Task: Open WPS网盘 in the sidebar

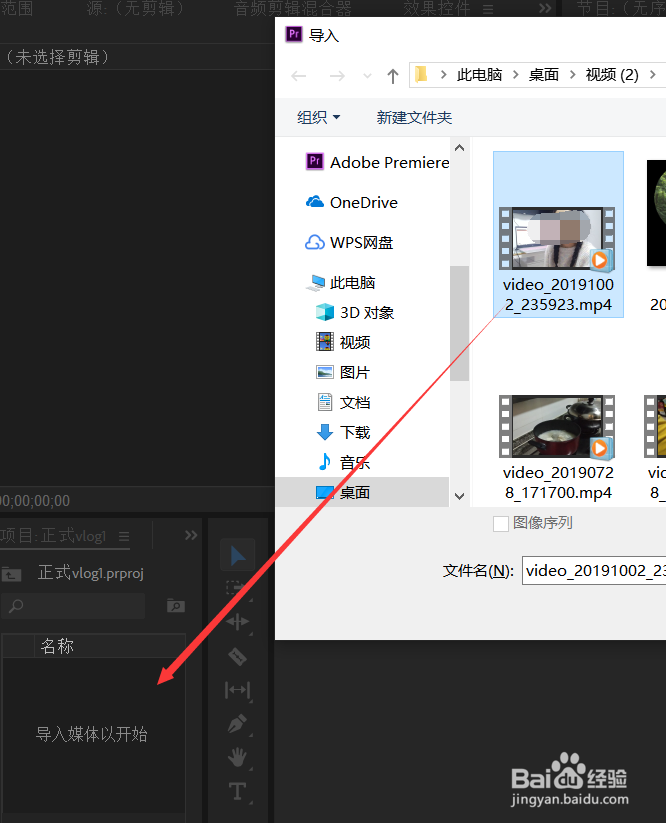Action: [x=349, y=242]
